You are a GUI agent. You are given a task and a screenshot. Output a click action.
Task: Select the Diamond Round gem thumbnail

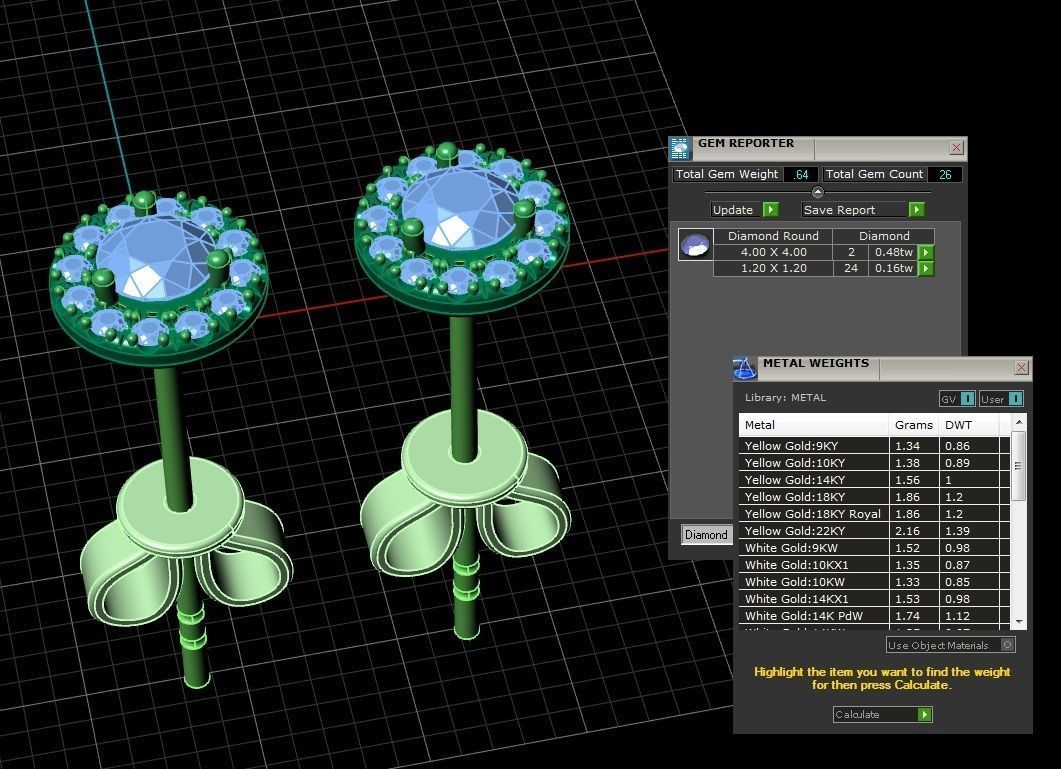(x=695, y=244)
